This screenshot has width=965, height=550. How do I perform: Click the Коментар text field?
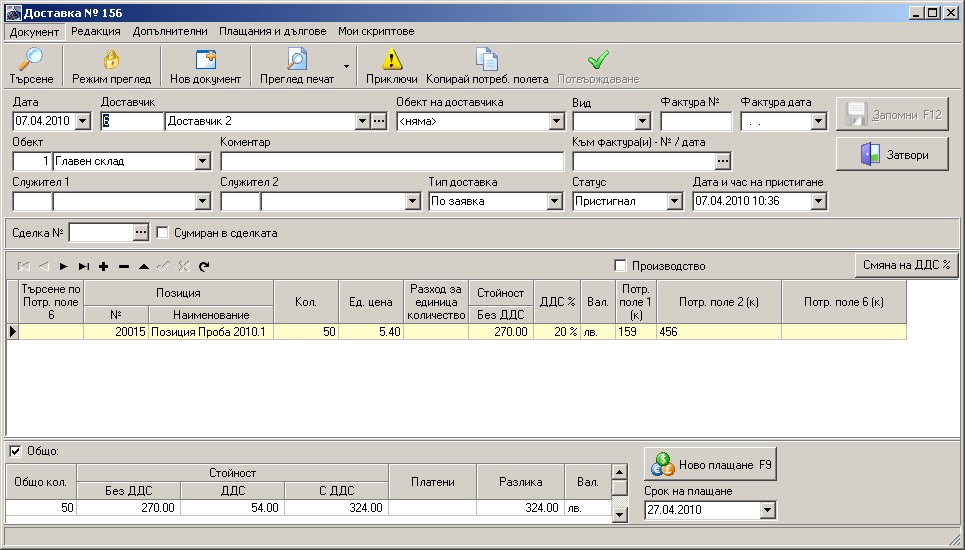(392, 161)
